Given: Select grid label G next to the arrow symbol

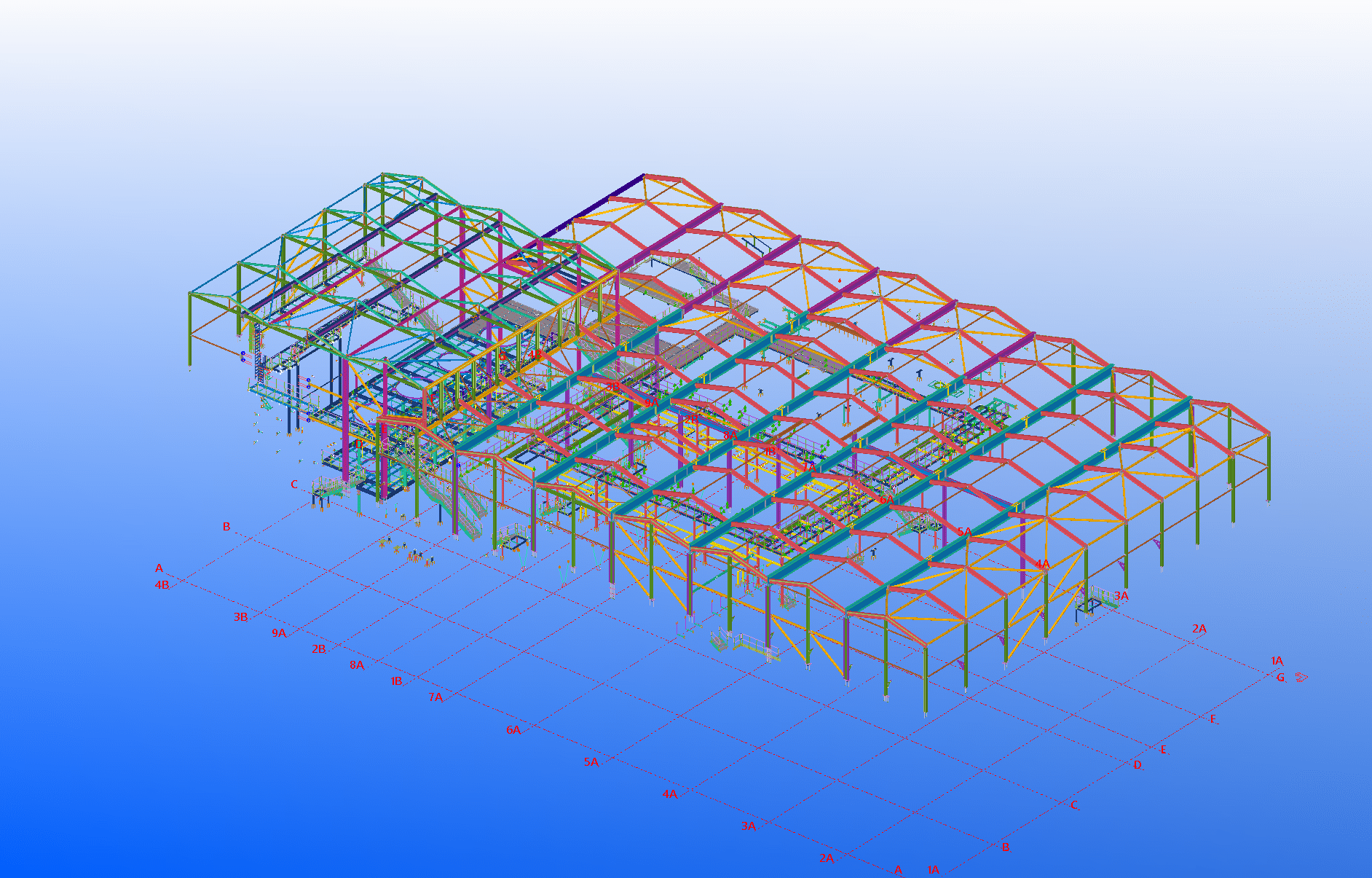Looking at the screenshot, I should [x=1280, y=678].
